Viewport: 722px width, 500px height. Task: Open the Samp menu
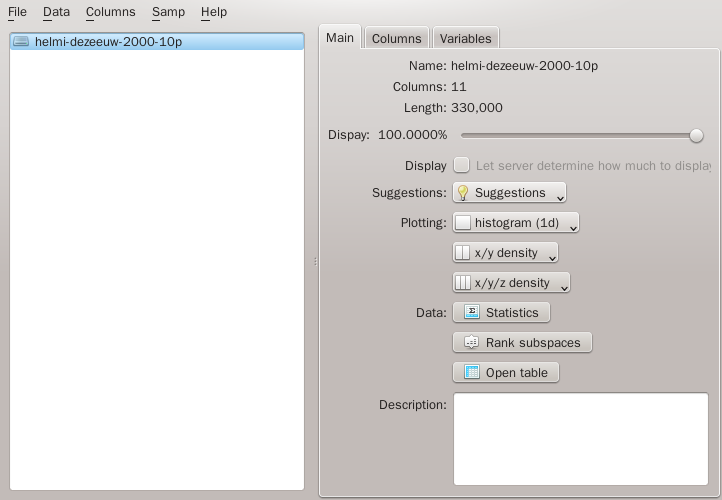168,12
